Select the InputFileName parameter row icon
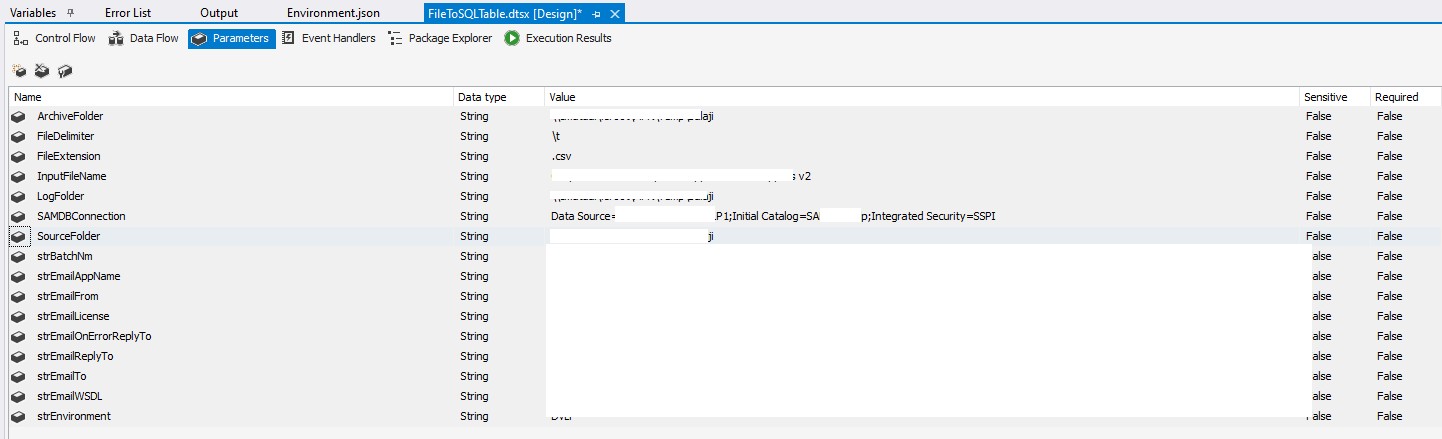The height and width of the screenshot is (439, 1442). pos(18,176)
